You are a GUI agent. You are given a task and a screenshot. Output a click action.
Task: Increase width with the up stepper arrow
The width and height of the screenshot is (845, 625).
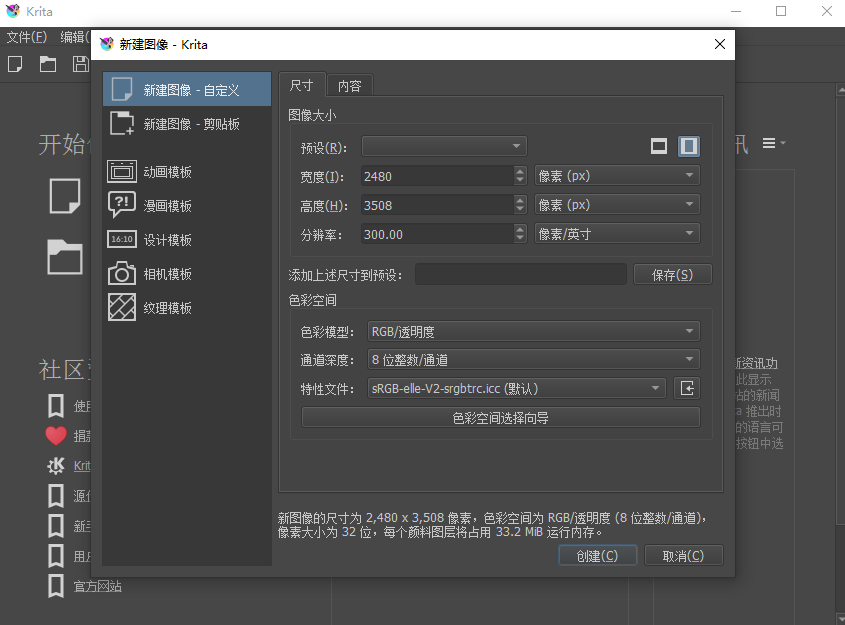click(520, 171)
